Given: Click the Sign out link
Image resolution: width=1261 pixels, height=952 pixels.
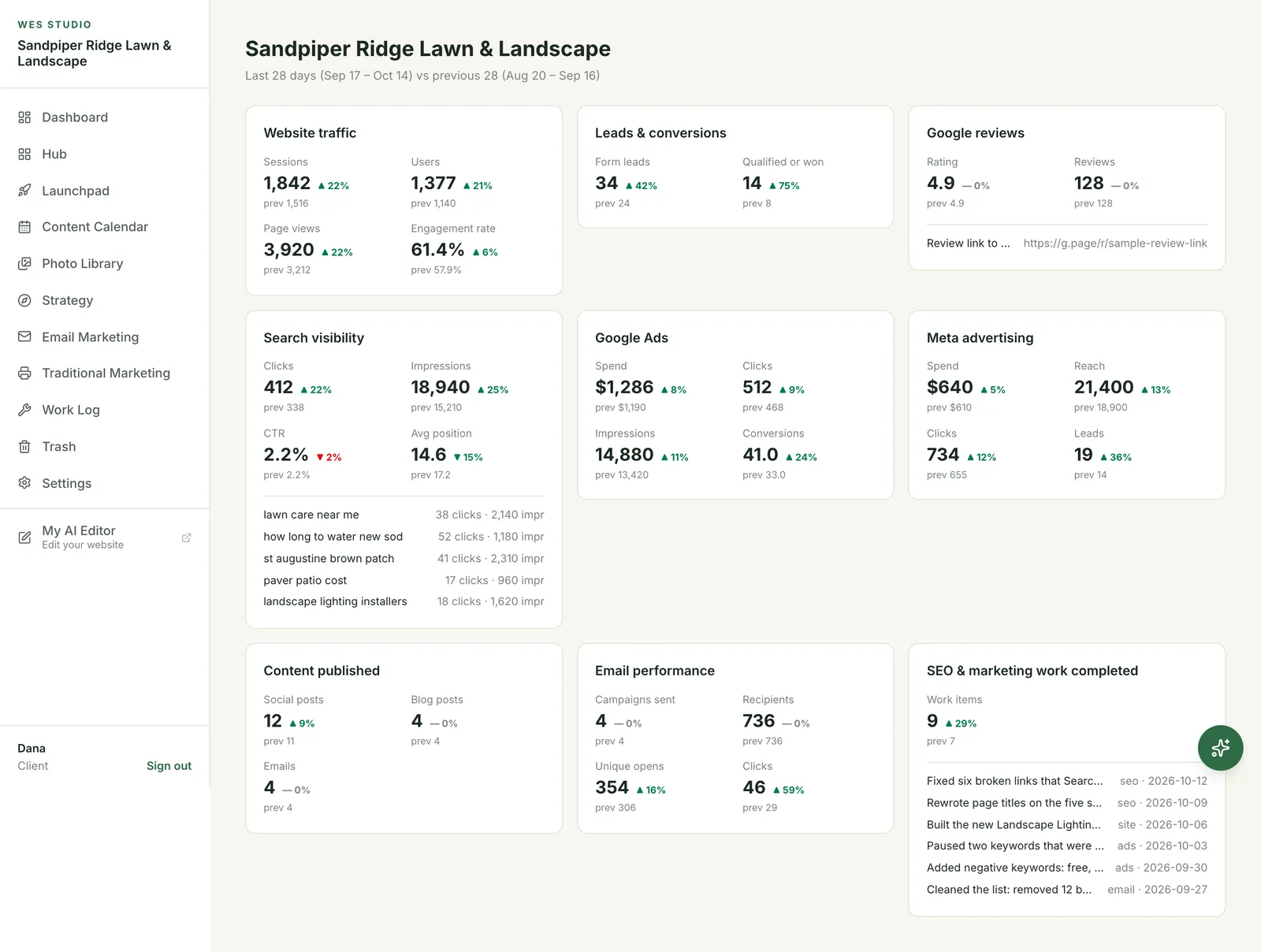Looking at the screenshot, I should [x=169, y=766].
